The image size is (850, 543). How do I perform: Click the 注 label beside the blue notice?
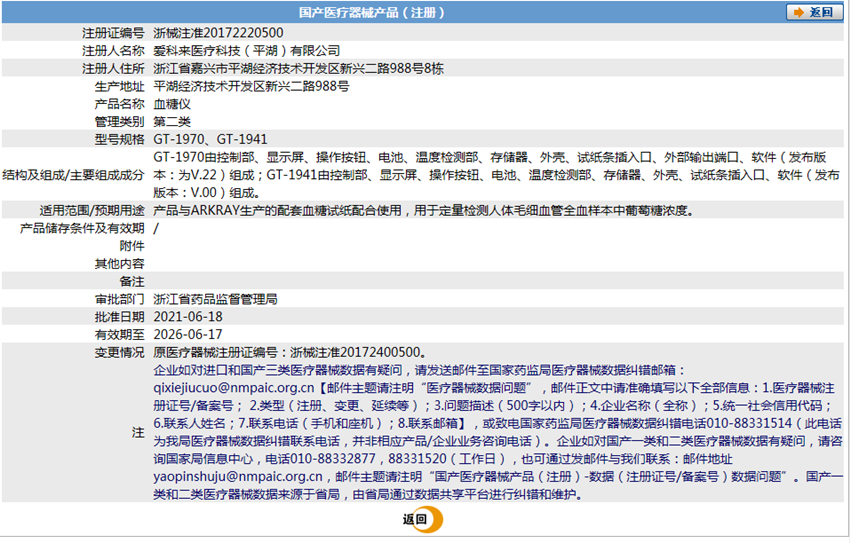138,432
